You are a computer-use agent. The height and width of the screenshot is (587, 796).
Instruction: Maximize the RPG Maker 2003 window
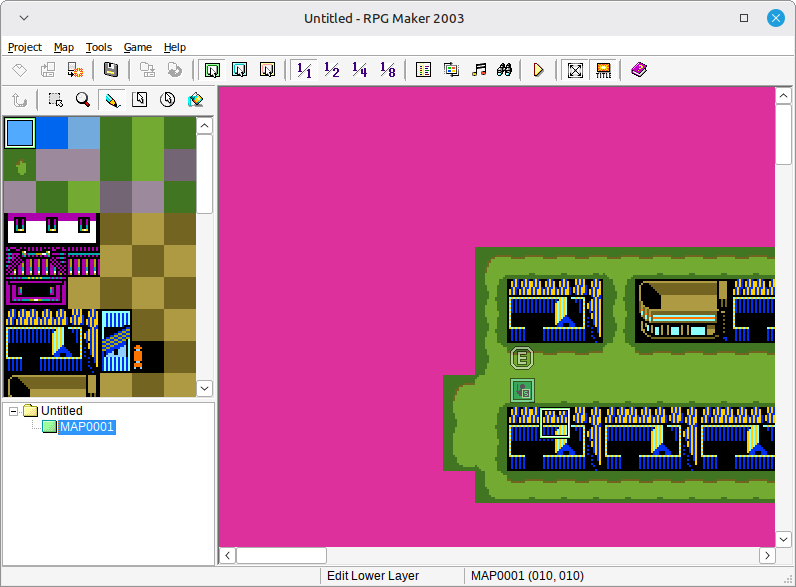pyautogui.click(x=744, y=18)
